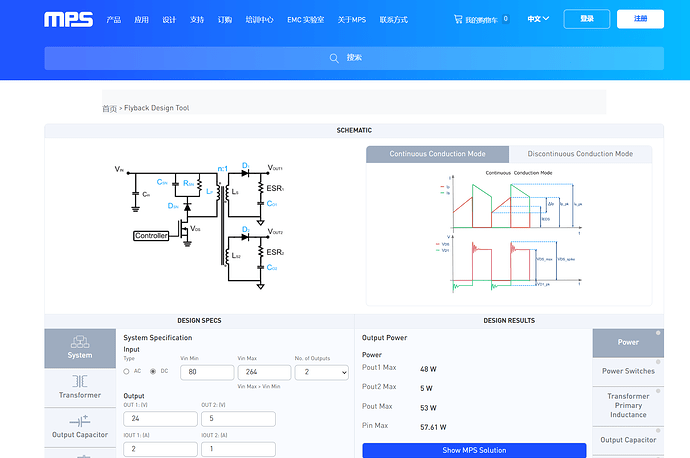Image resolution: width=690 pixels, height=458 pixels.
Task: Switch to Continuous Conduction Mode tab
Action: pyautogui.click(x=437, y=154)
